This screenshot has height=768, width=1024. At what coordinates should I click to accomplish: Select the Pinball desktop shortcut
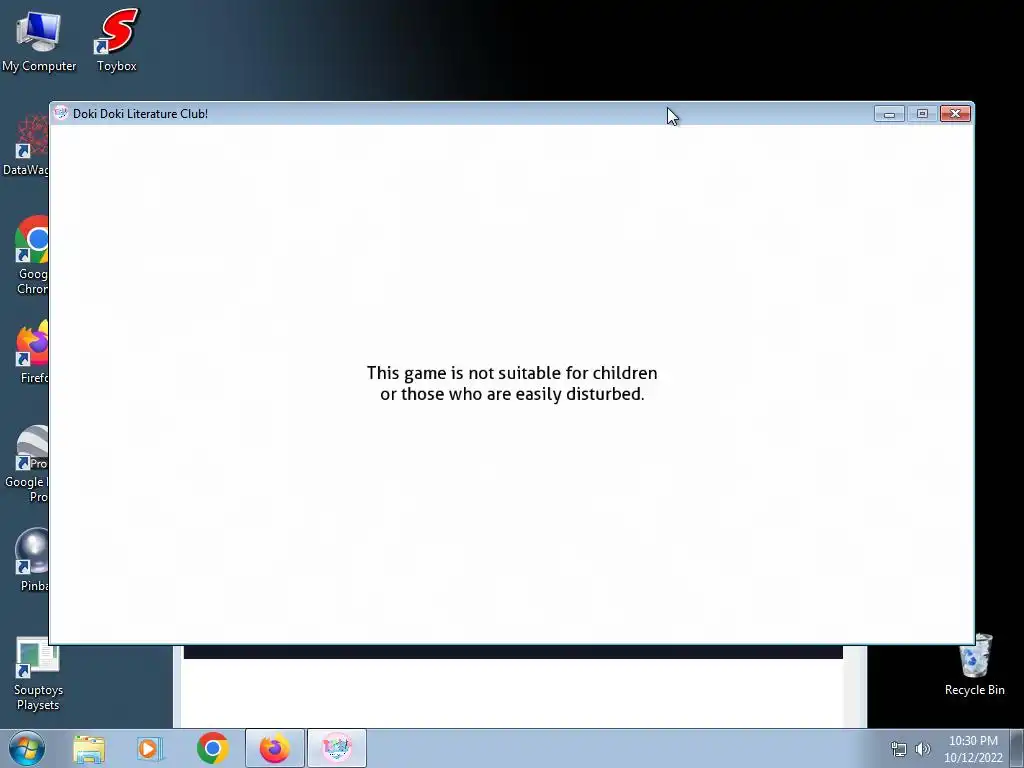pos(33,560)
